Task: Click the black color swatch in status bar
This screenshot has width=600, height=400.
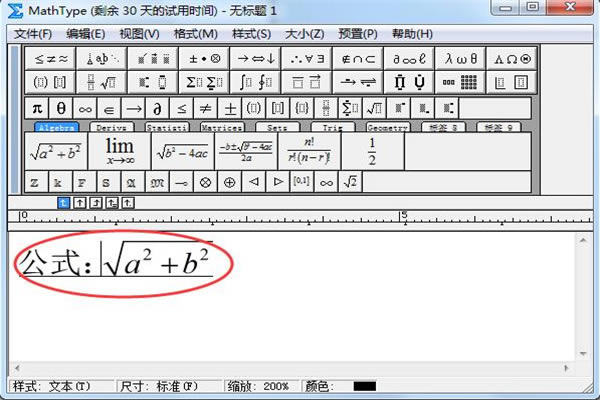Action: point(364,386)
